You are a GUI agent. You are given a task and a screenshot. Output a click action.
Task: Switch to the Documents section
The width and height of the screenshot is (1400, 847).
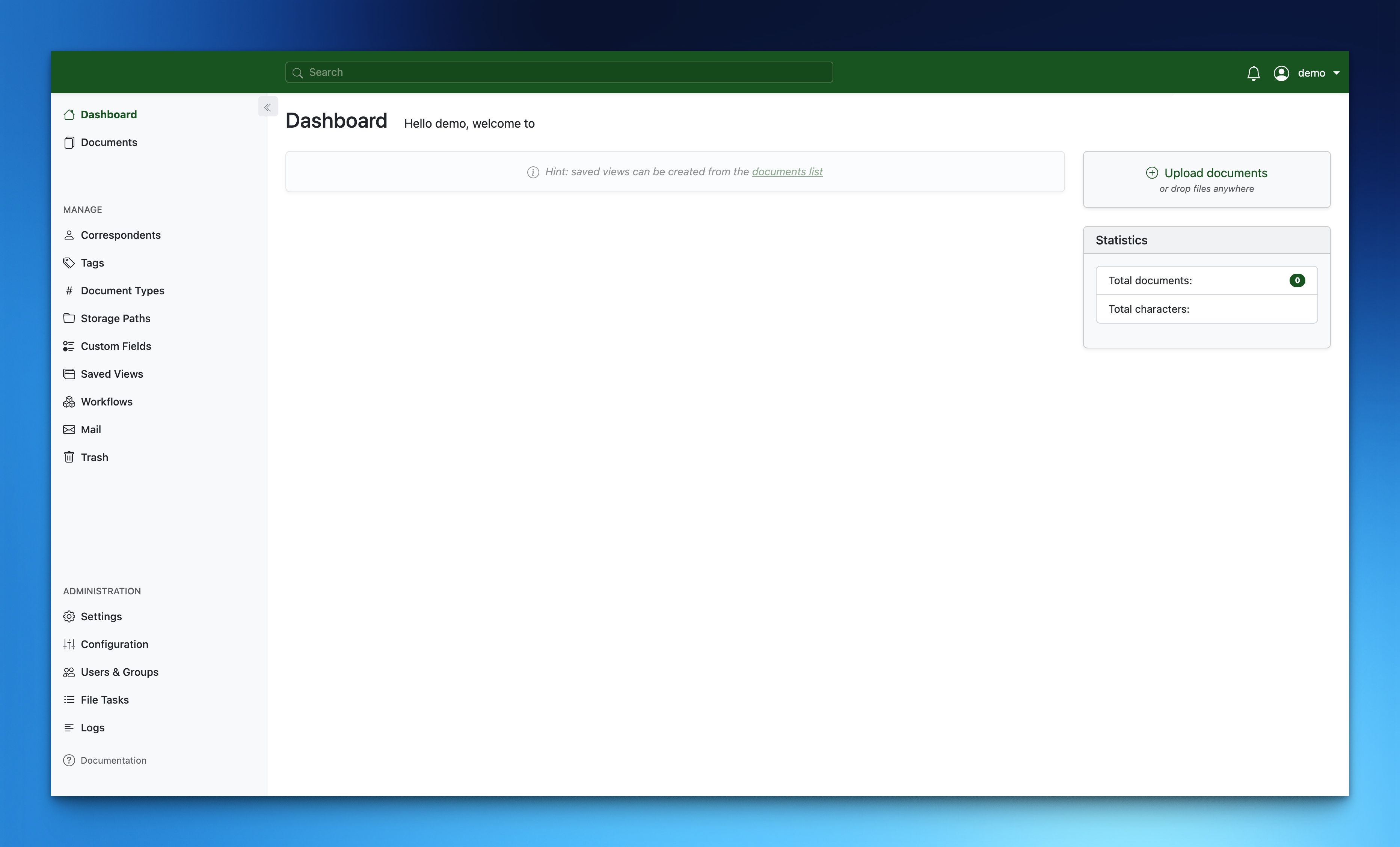click(x=109, y=142)
